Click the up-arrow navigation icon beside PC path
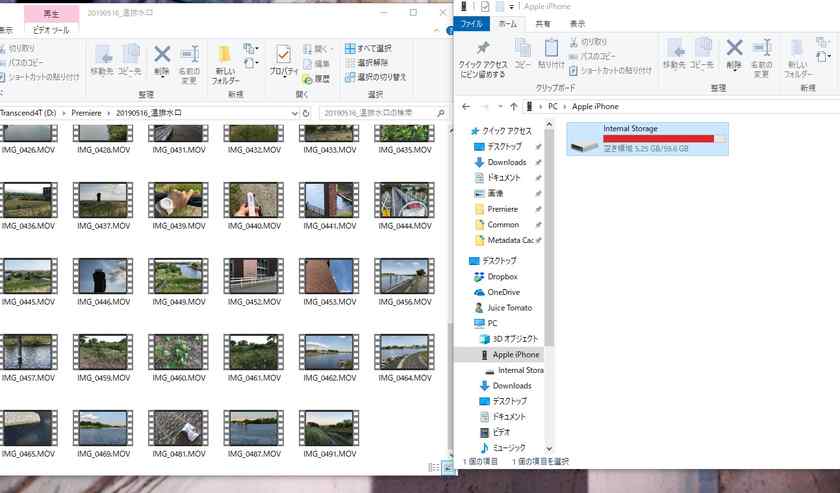Image resolution: width=840 pixels, height=493 pixels. [x=513, y=106]
